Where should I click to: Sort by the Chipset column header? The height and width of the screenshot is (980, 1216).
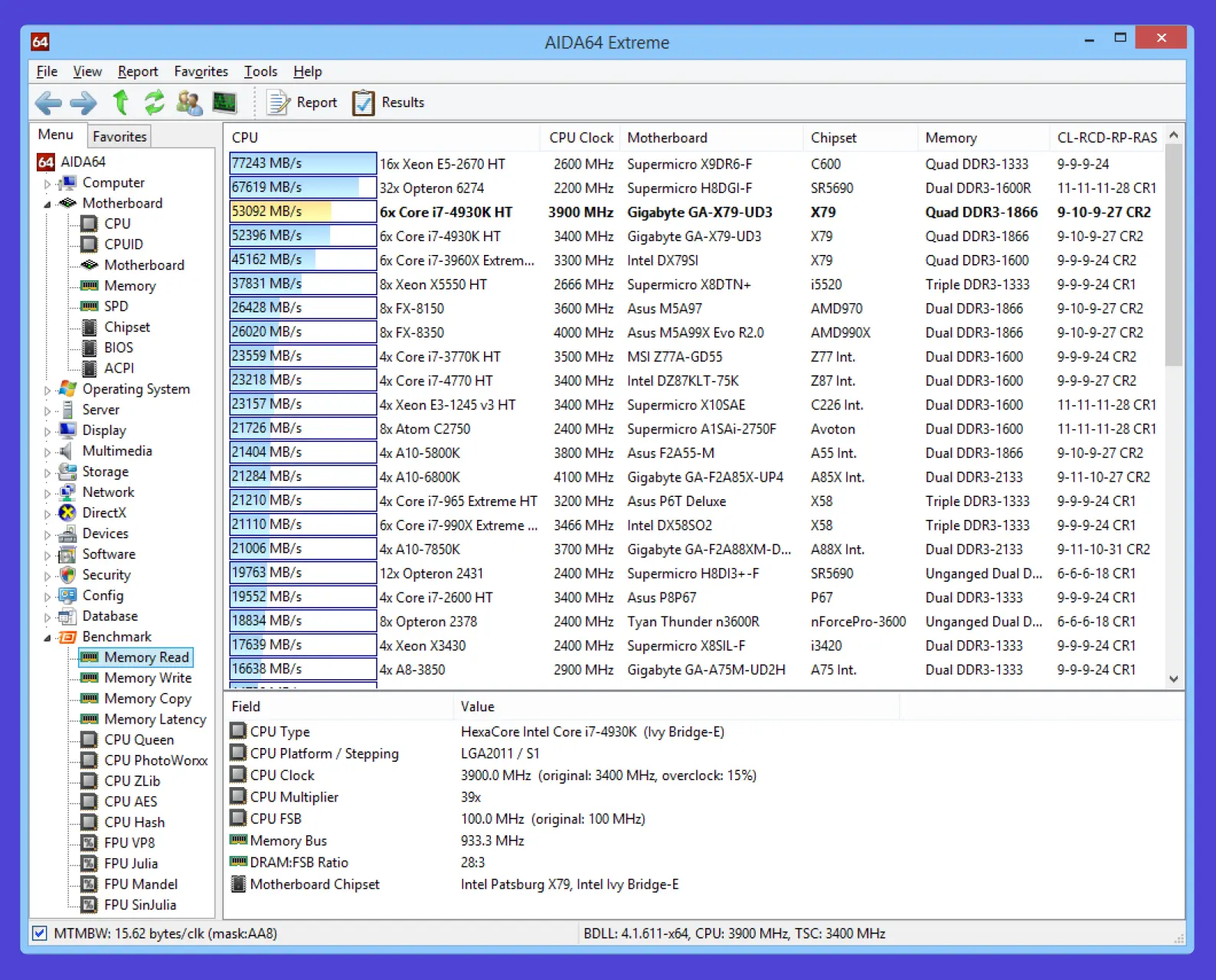pos(861,138)
